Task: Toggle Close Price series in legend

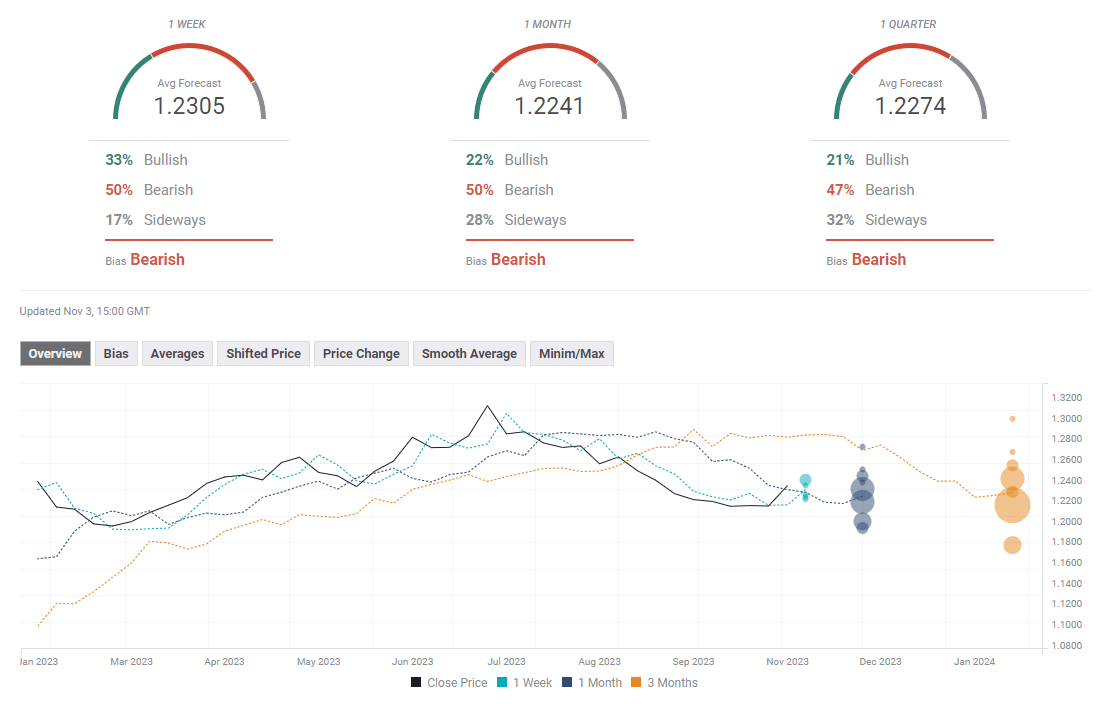Action: pos(449,683)
